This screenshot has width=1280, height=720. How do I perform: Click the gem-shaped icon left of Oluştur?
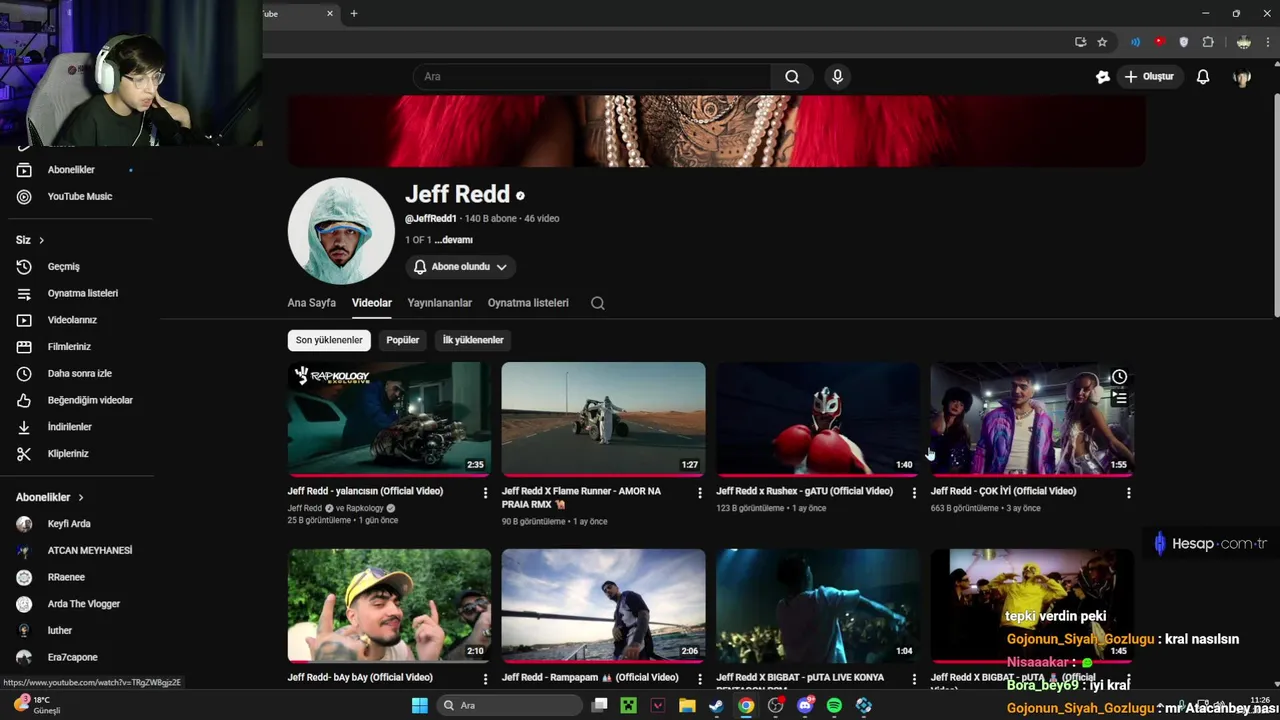pyautogui.click(x=1103, y=77)
